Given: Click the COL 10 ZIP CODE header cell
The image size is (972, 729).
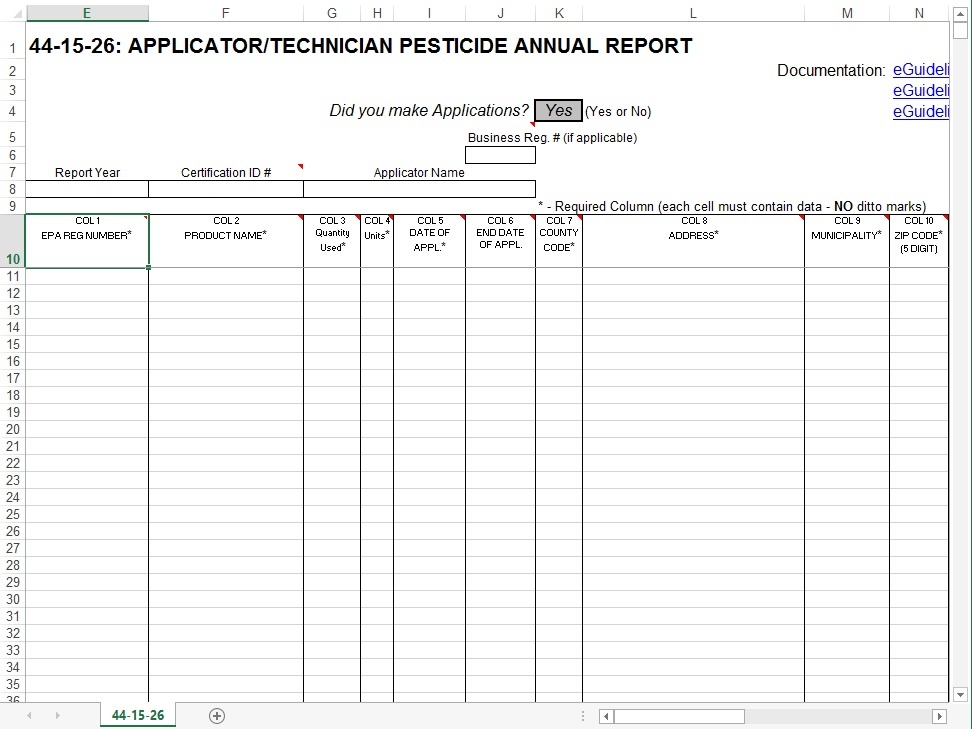Looking at the screenshot, I should pos(919,241).
